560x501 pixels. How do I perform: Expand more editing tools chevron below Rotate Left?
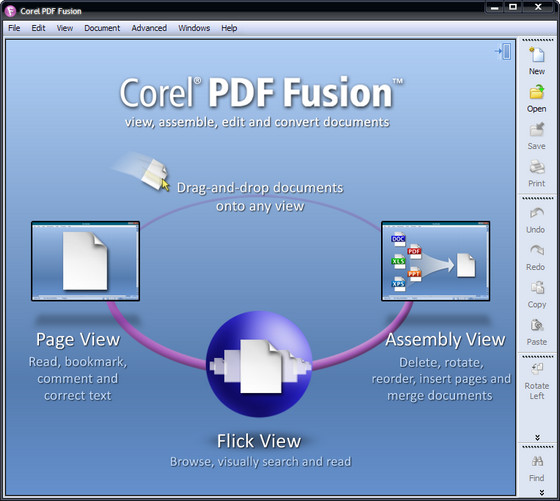(x=537, y=437)
